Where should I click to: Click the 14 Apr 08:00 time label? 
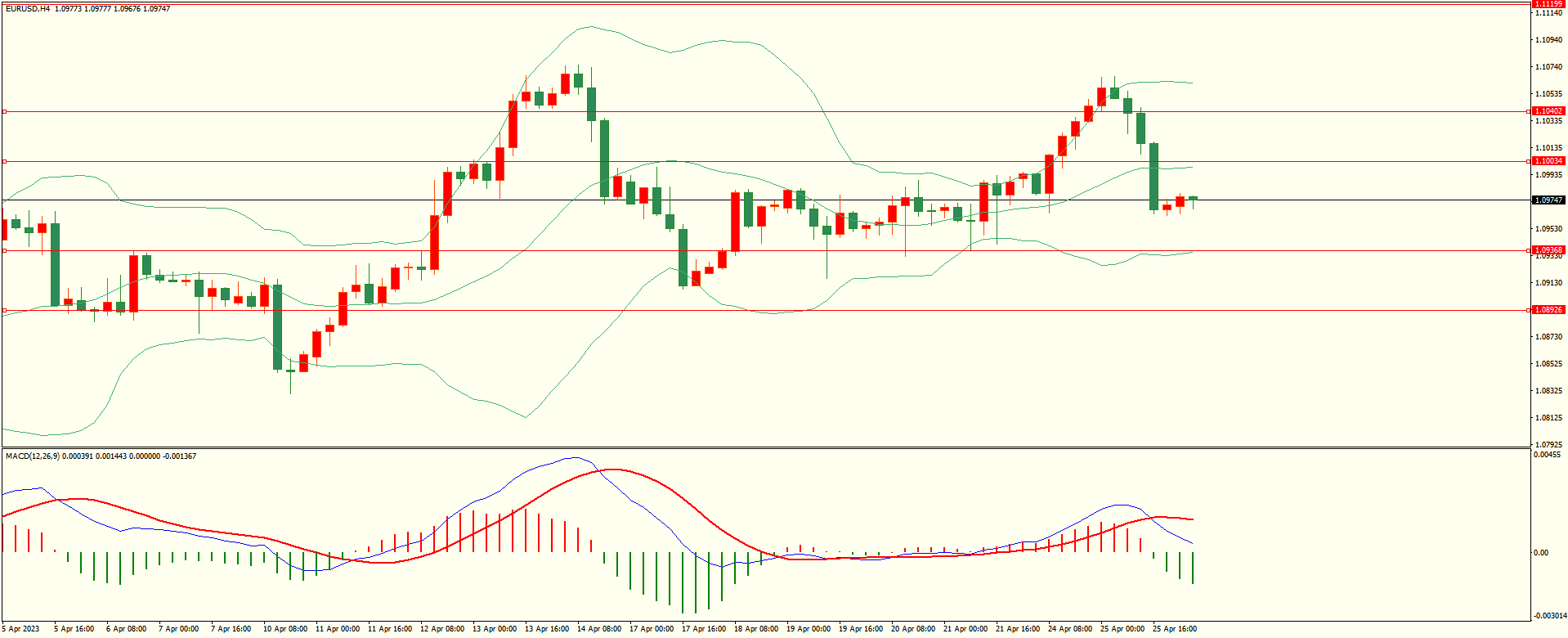(599, 629)
